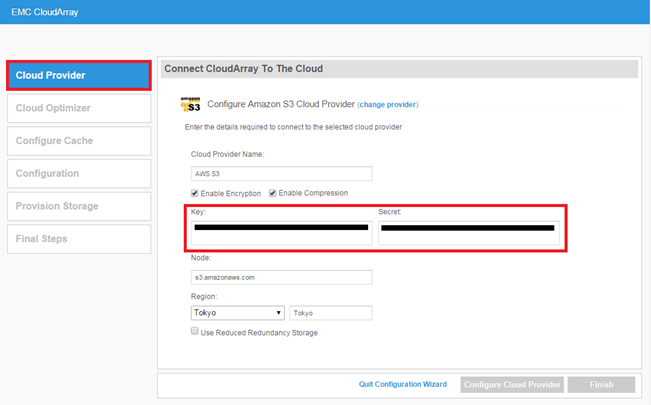Open the Configuration step
Screen dimensions: 651x405
(x=79, y=174)
